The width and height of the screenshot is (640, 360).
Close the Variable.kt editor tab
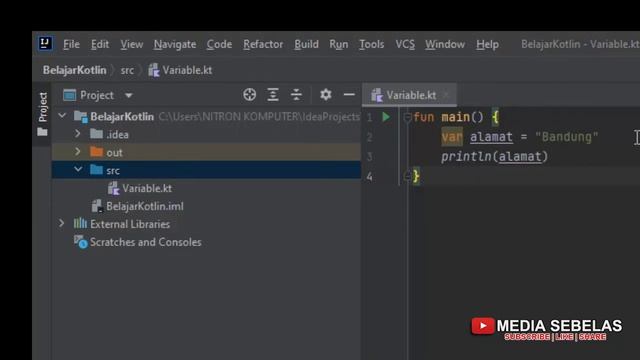pyautogui.click(x=446, y=95)
